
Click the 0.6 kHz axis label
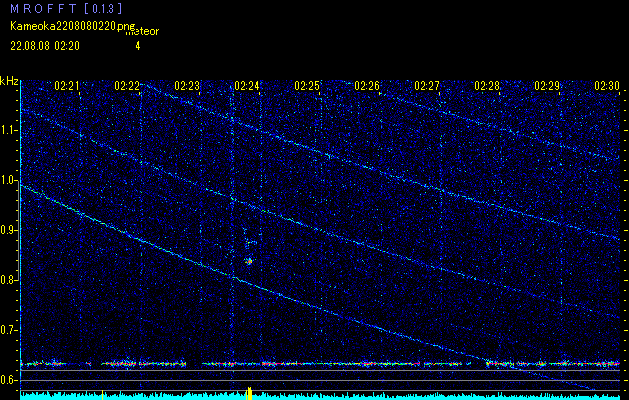click(8, 380)
